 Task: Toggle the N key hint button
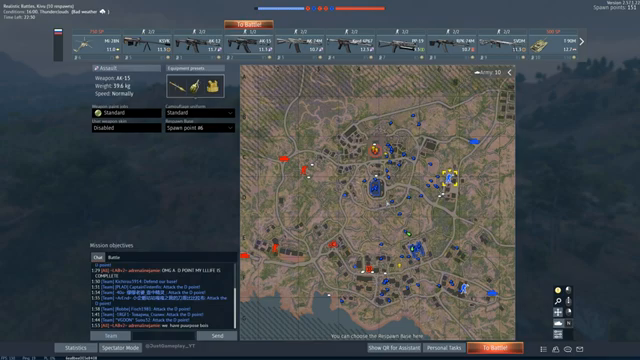pyautogui.click(x=569, y=323)
